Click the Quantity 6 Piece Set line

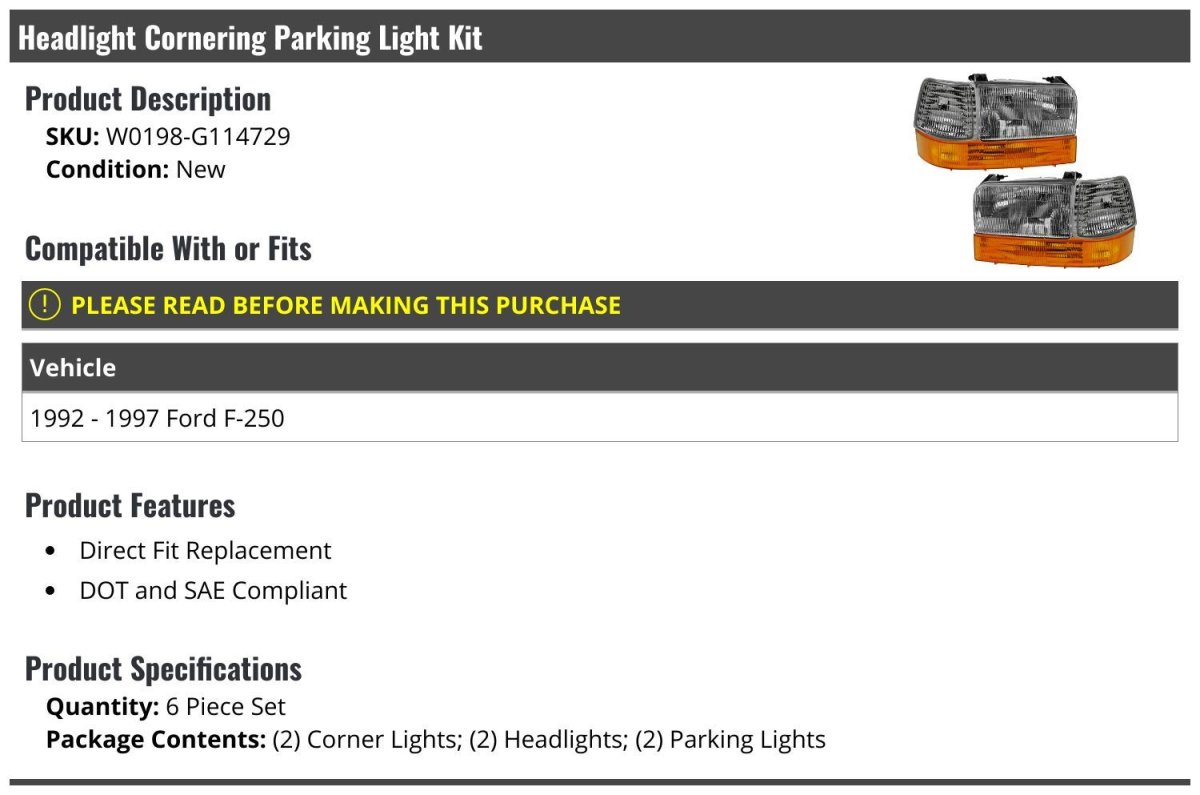[x=166, y=707]
